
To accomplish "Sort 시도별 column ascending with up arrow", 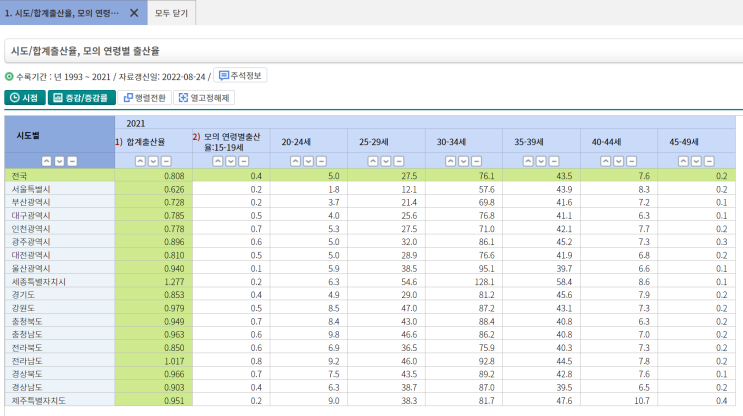I will 47,161.
